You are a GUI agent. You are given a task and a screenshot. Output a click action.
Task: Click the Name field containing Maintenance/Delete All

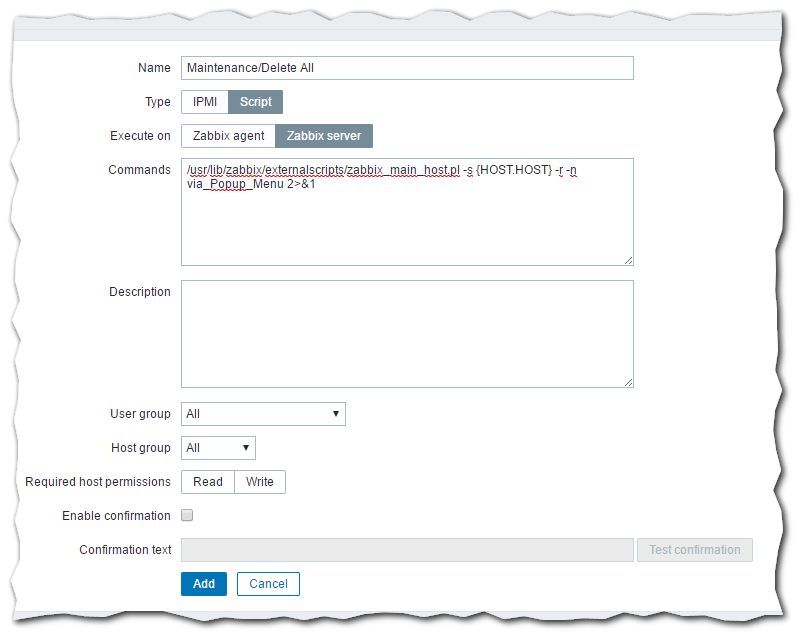(407, 68)
